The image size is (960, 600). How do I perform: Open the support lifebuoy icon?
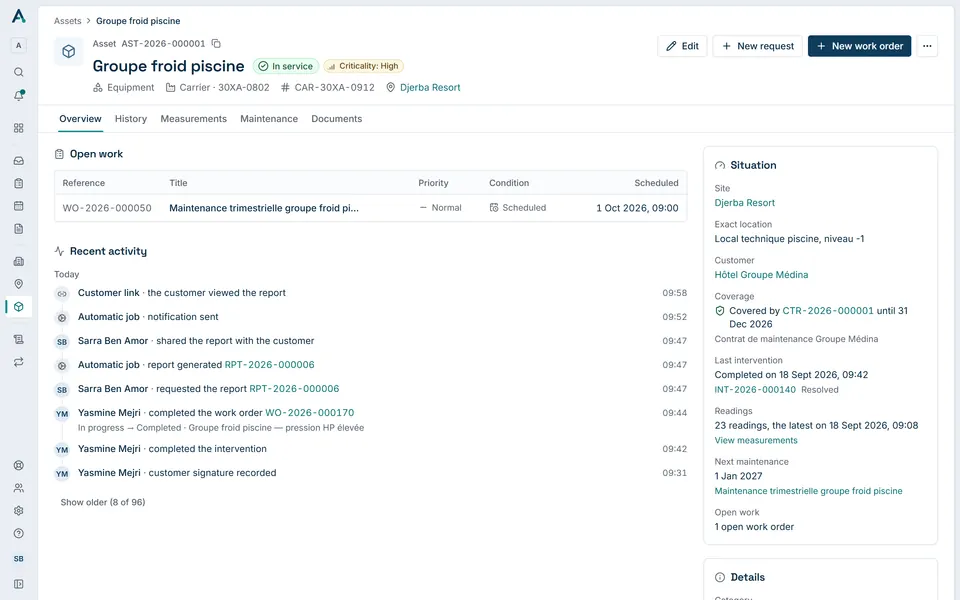coord(18,465)
